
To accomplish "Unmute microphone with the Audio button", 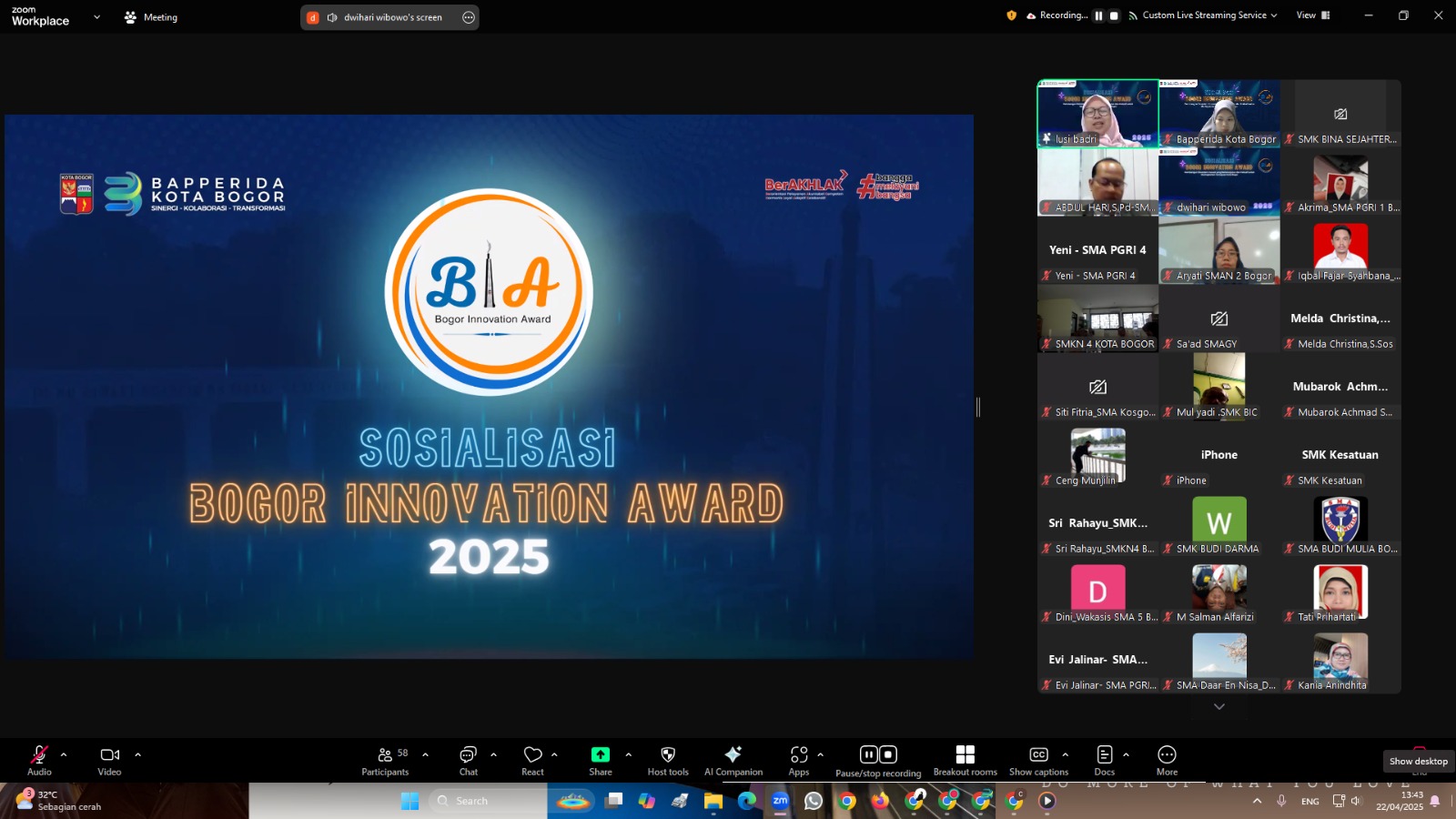I will tap(39, 760).
